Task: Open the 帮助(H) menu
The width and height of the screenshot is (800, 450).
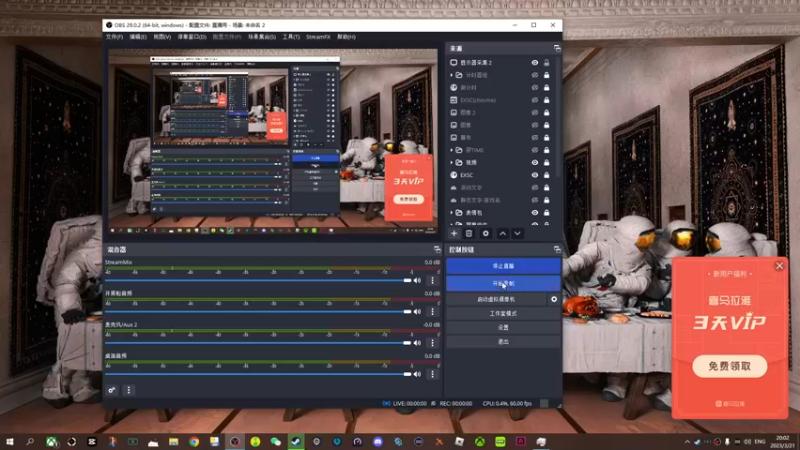Action: pyautogui.click(x=346, y=37)
